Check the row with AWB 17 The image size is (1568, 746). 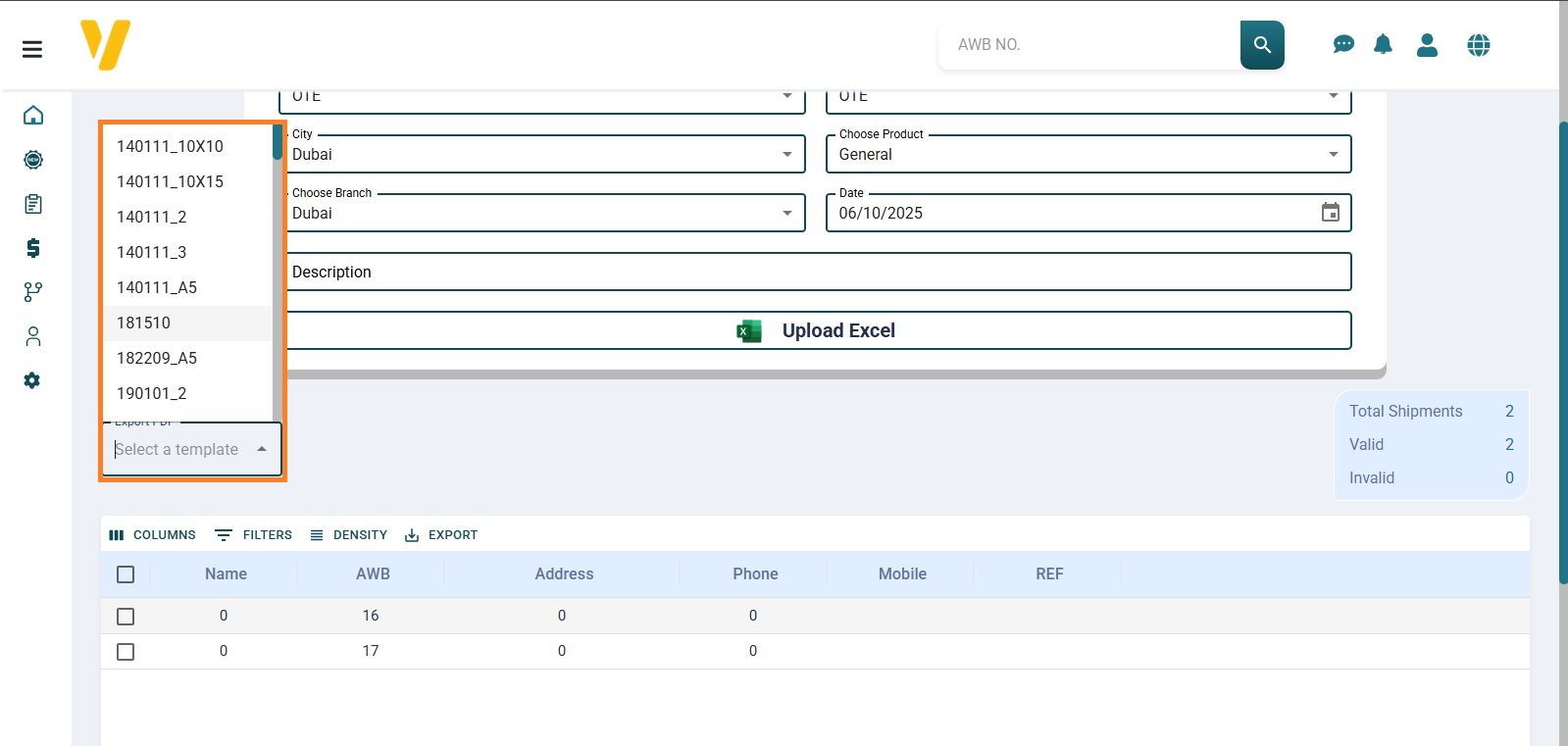point(126,652)
